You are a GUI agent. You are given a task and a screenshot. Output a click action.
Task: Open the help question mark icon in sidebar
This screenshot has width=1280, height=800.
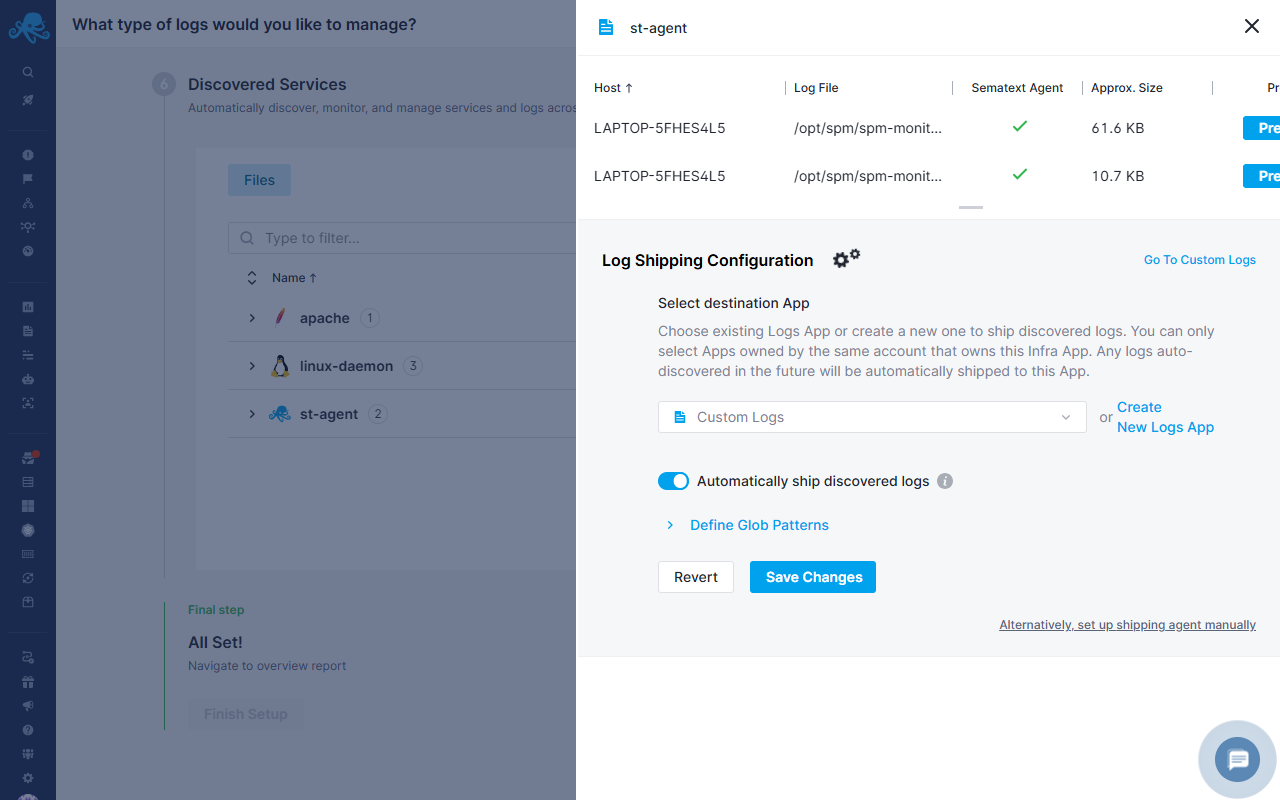(x=28, y=729)
